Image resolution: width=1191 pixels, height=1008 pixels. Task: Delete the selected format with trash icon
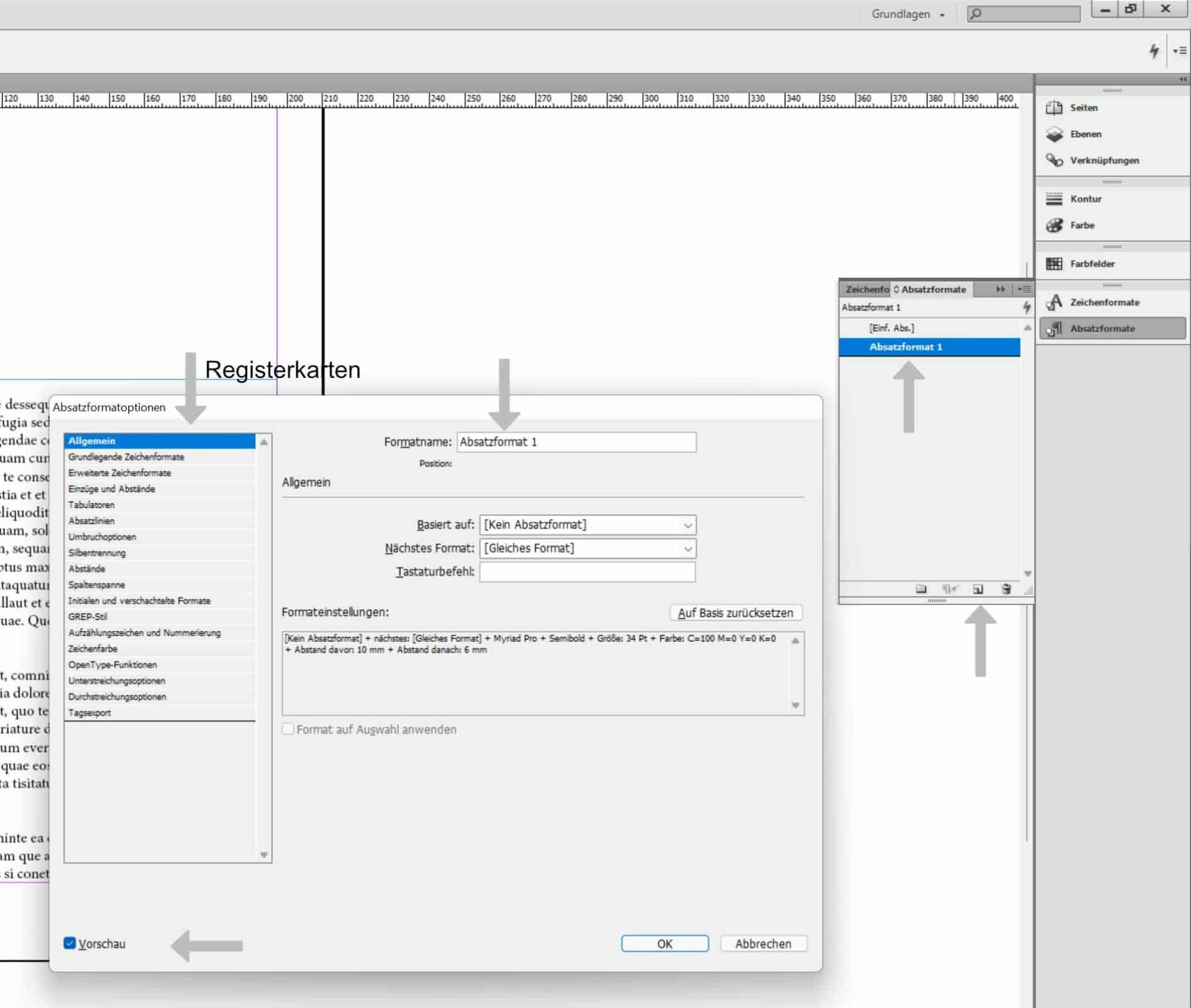pos(1006,589)
